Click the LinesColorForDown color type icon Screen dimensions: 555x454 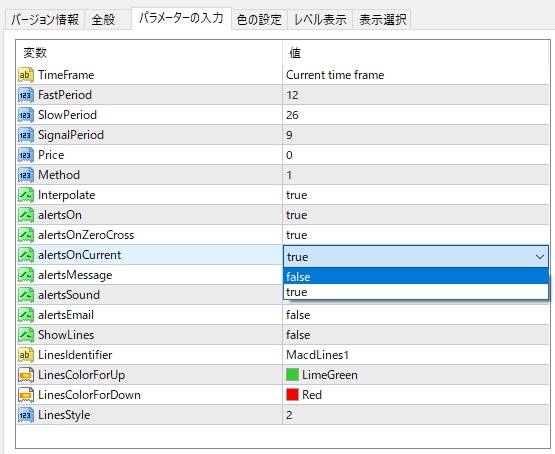(x=26, y=395)
